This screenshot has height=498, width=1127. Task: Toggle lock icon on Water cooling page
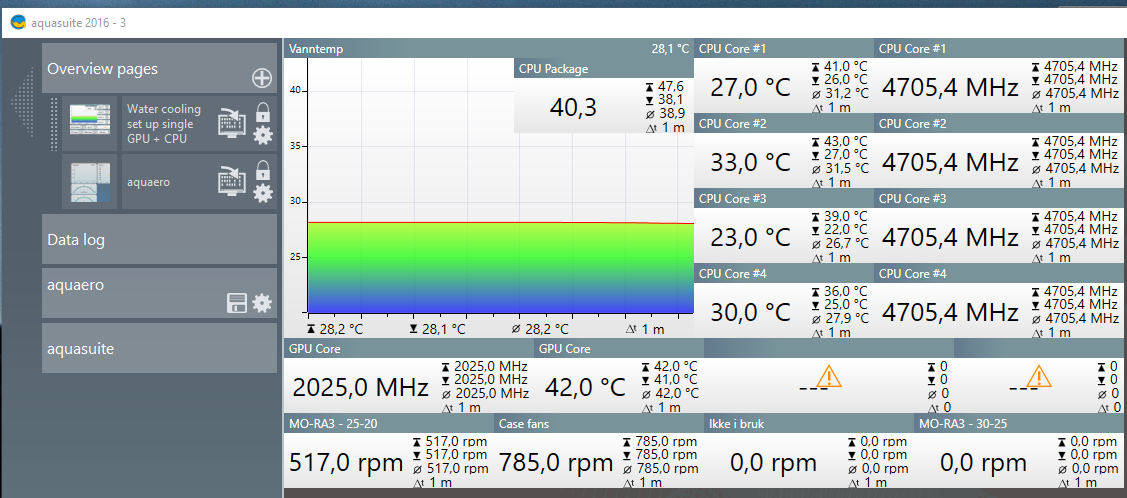(x=263, y=112)
